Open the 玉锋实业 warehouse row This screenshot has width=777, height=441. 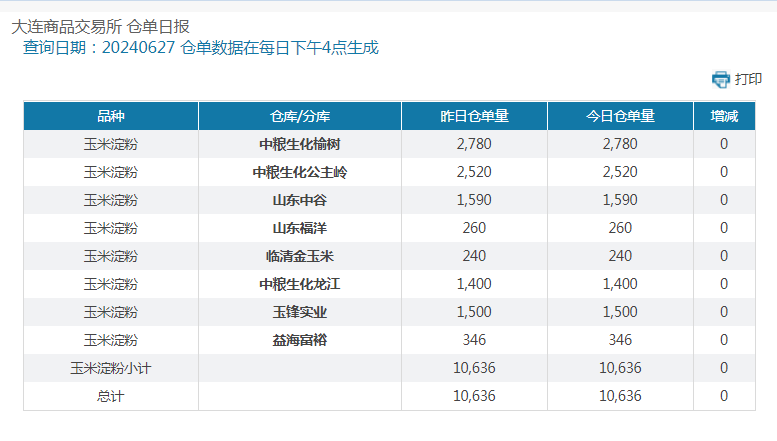(300, 312)
